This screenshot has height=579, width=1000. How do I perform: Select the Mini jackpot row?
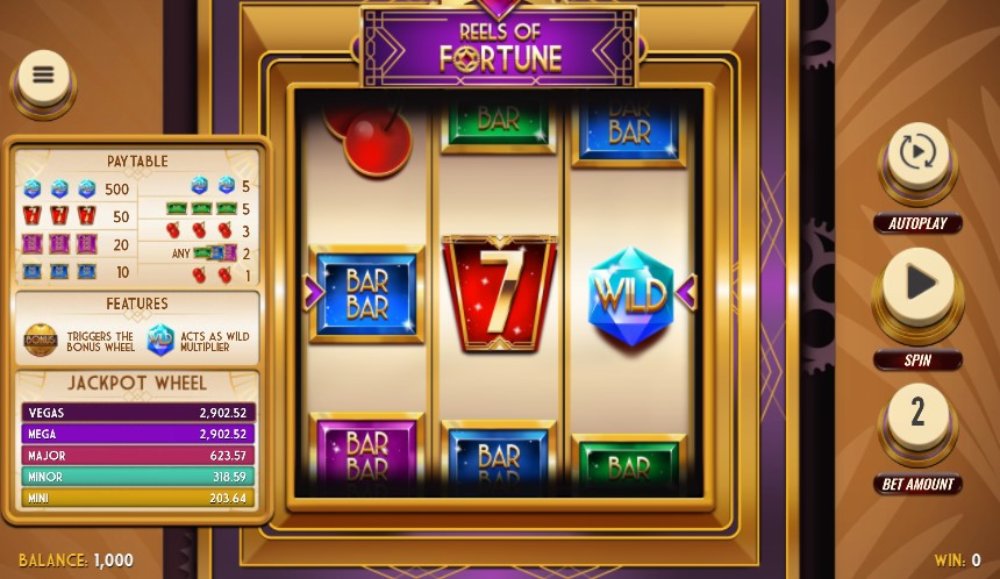pyautogui.click(x=138, y=497)
